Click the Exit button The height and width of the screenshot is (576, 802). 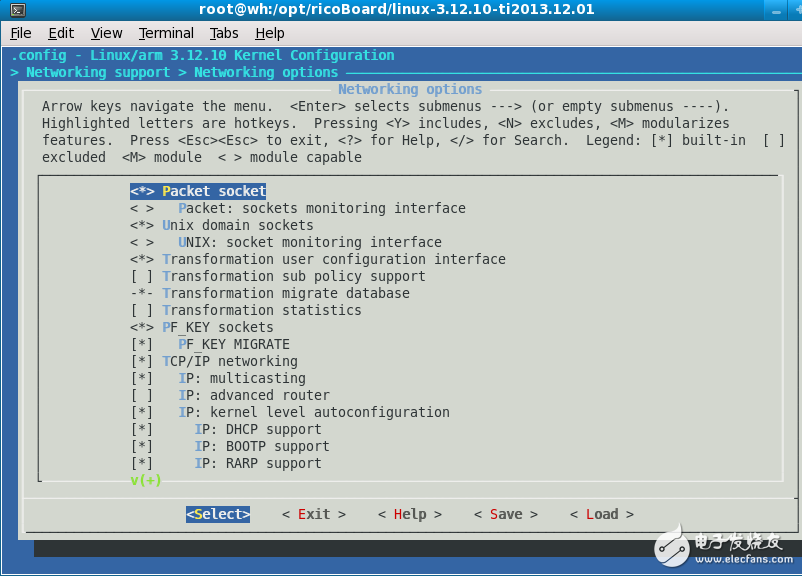(314, 514)
